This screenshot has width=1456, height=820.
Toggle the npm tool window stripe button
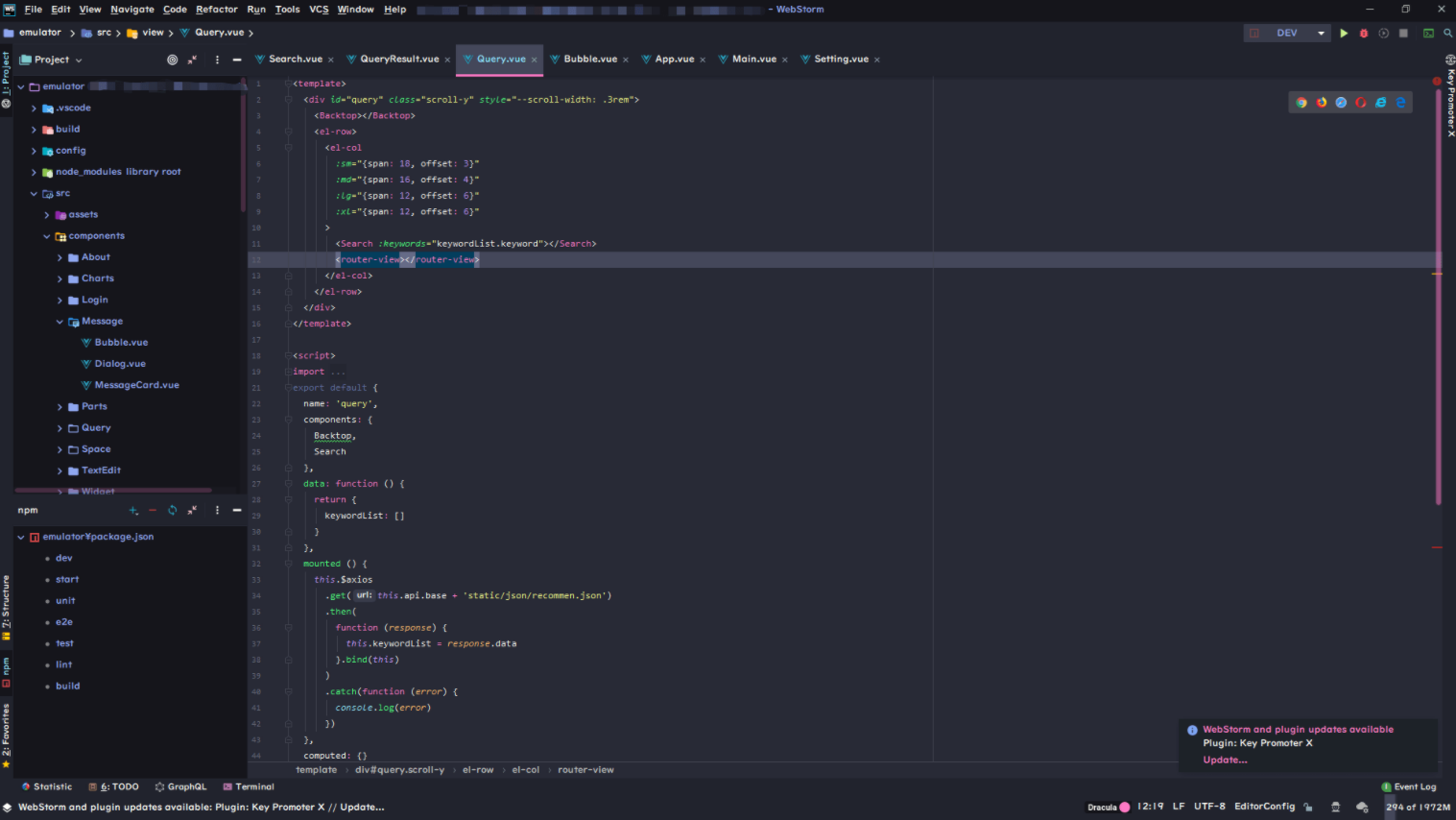coord(6,672)
